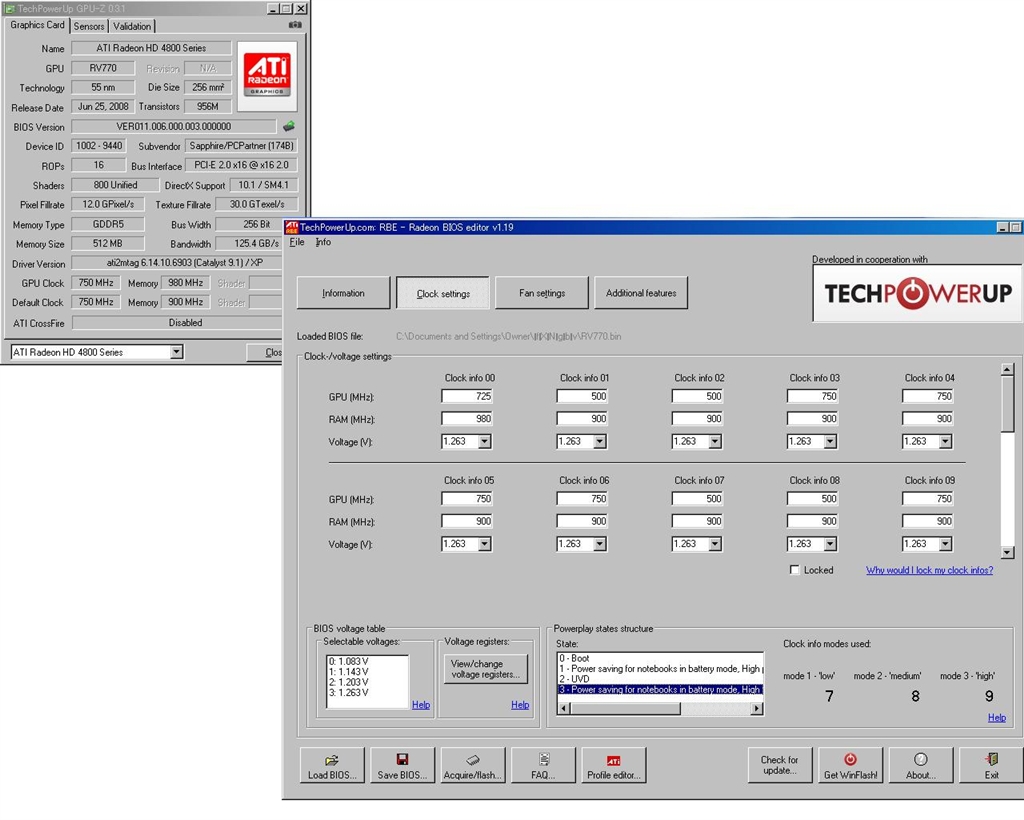Click Help link under selectable voltages

[421, 704]
